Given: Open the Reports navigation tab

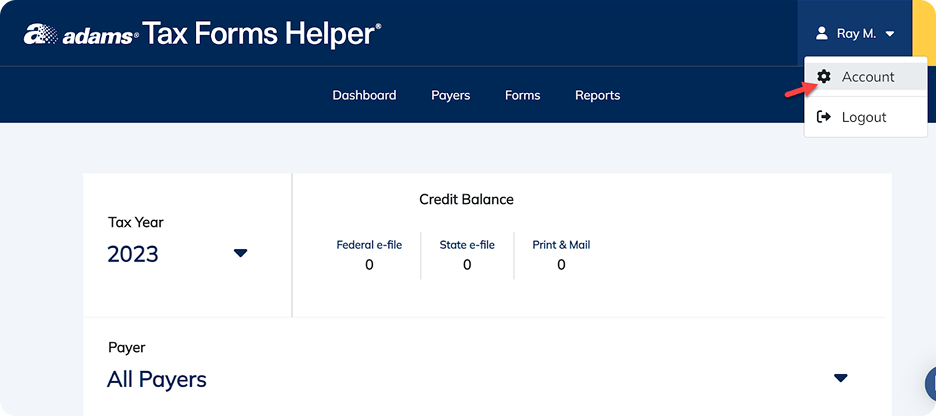Looking at the screenshot, I should click(x=598, y=95).
